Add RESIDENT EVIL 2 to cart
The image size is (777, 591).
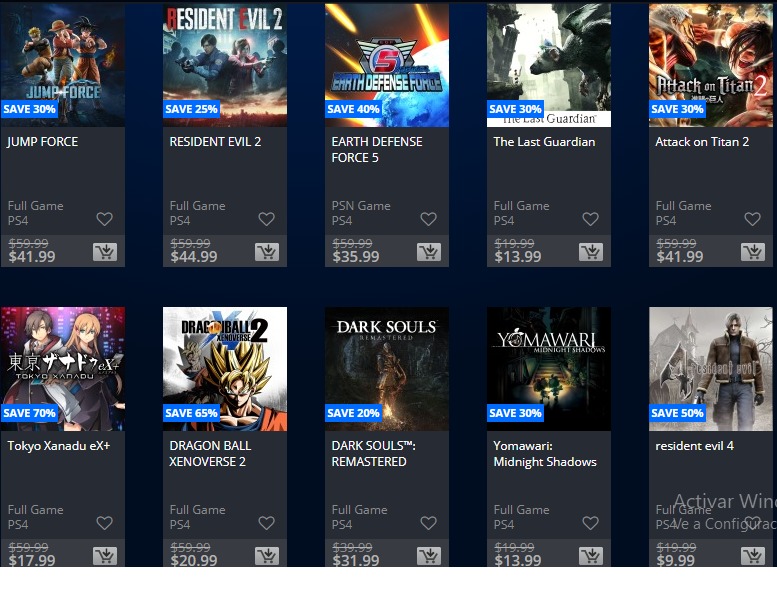(x=267, y=252)
